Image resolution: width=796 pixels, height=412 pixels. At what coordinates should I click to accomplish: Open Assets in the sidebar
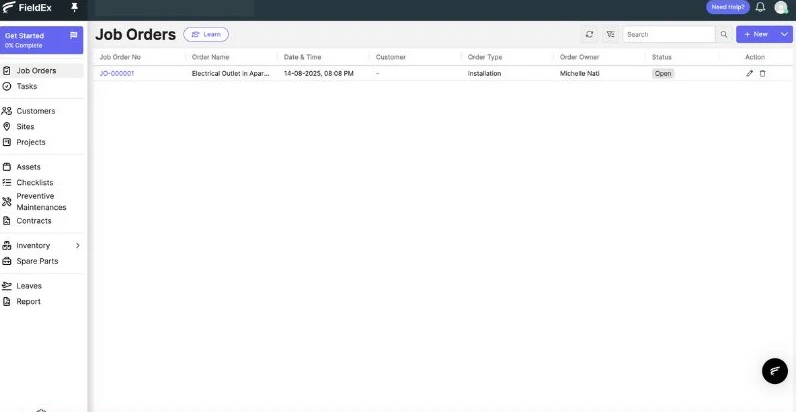click(42, 167)
